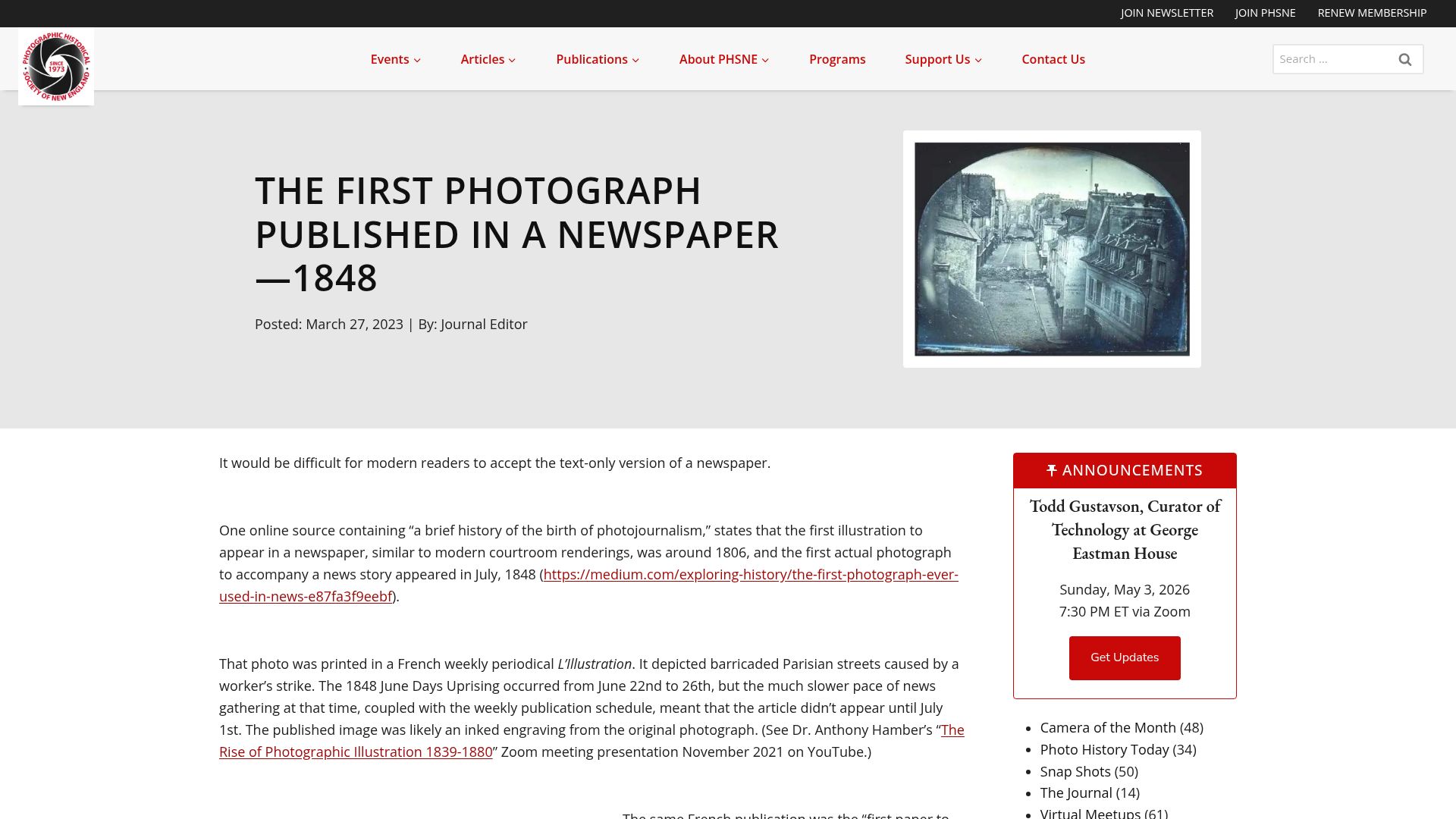Click the Posted March 27, 2023 date
This screenshot has width=1456, height=819.
(x=329, y=324)
